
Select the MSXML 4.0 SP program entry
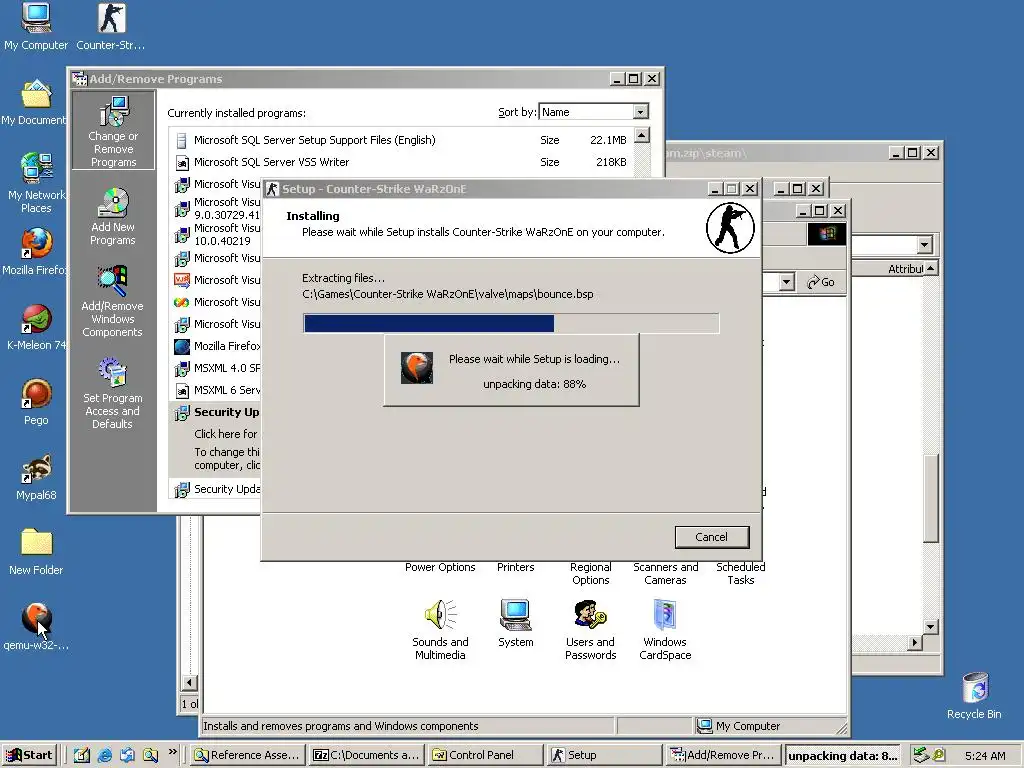(x=216, y=368)
